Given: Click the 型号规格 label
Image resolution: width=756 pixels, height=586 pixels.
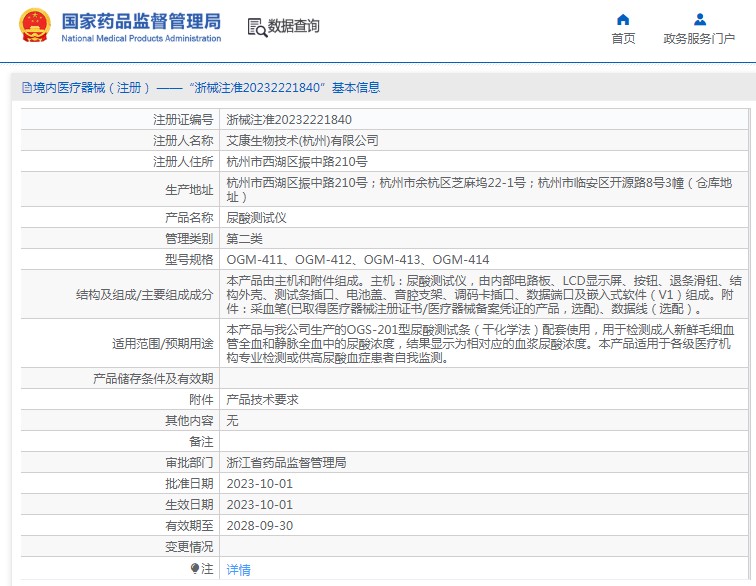Looking at the screenshot, I should [189, 259].
